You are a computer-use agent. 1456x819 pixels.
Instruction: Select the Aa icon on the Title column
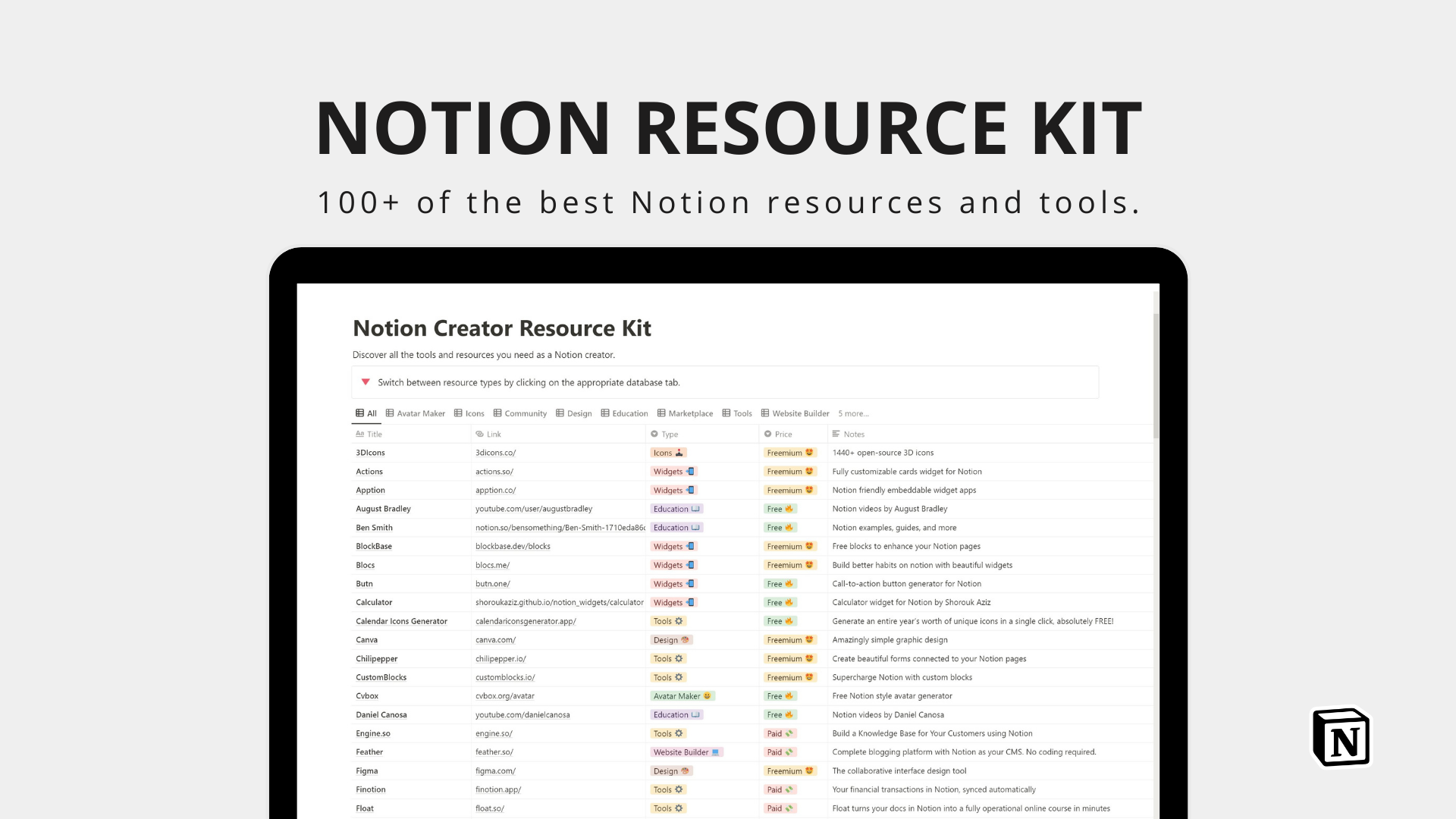(x=360, y=434)
